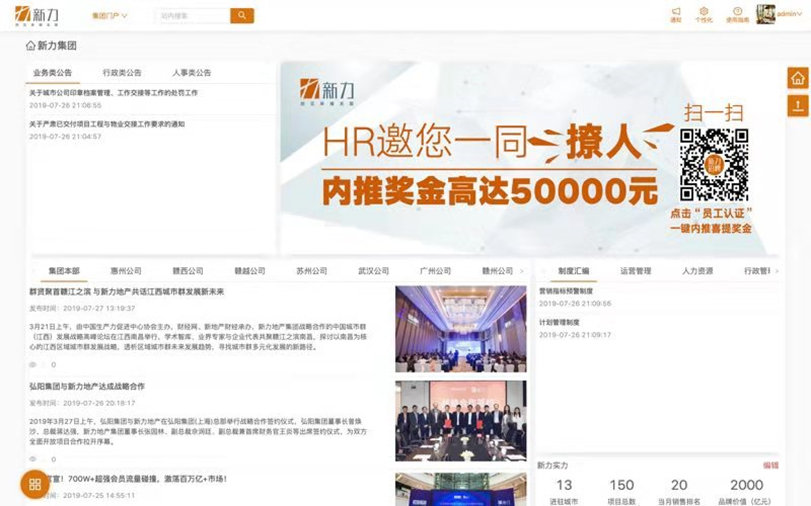This screenshot has width=811, height=506.
Task: Click the 新力实力 section heading
Action: [x=552, y=466]
